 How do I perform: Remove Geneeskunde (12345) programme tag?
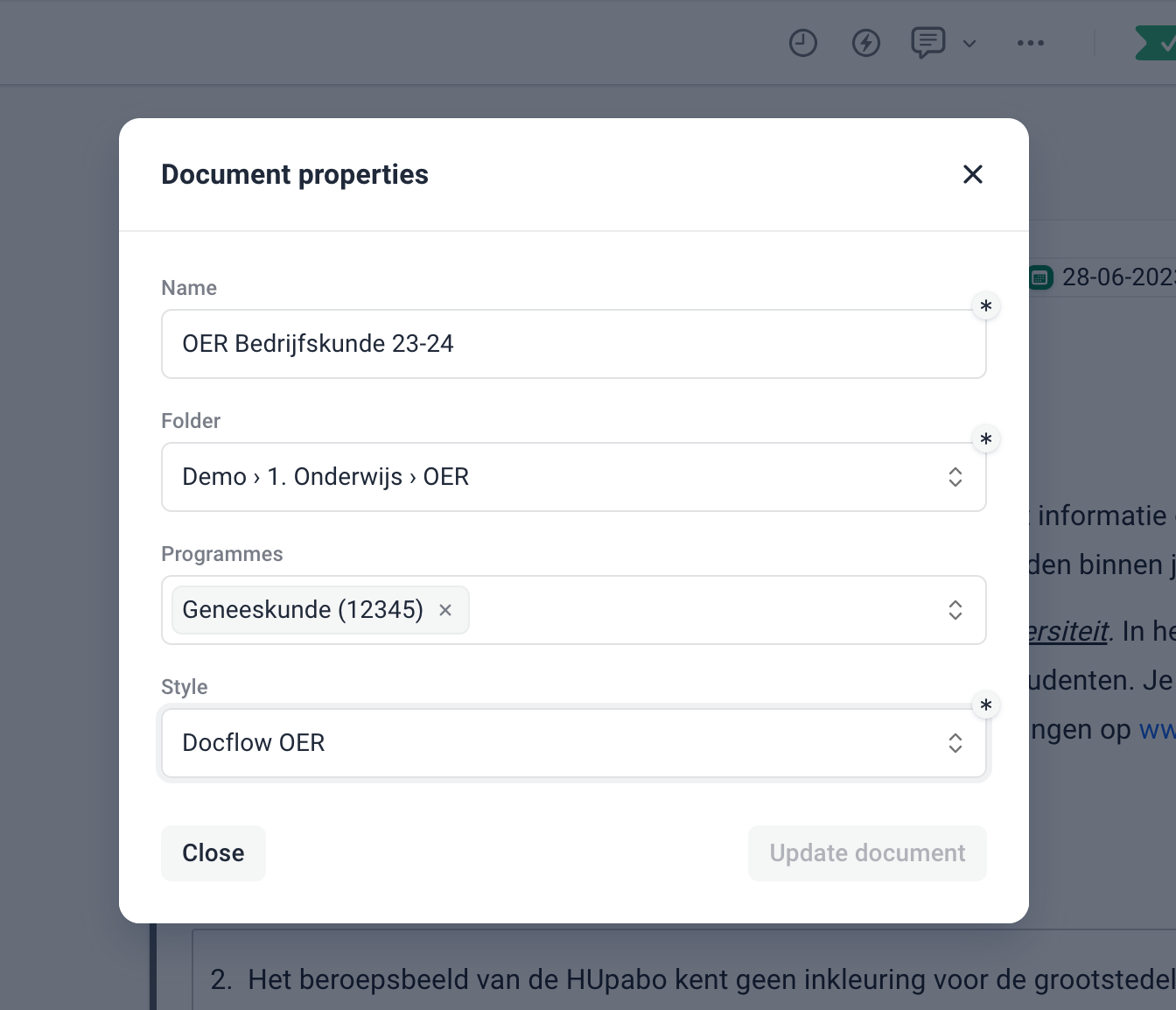click(445, 610)
